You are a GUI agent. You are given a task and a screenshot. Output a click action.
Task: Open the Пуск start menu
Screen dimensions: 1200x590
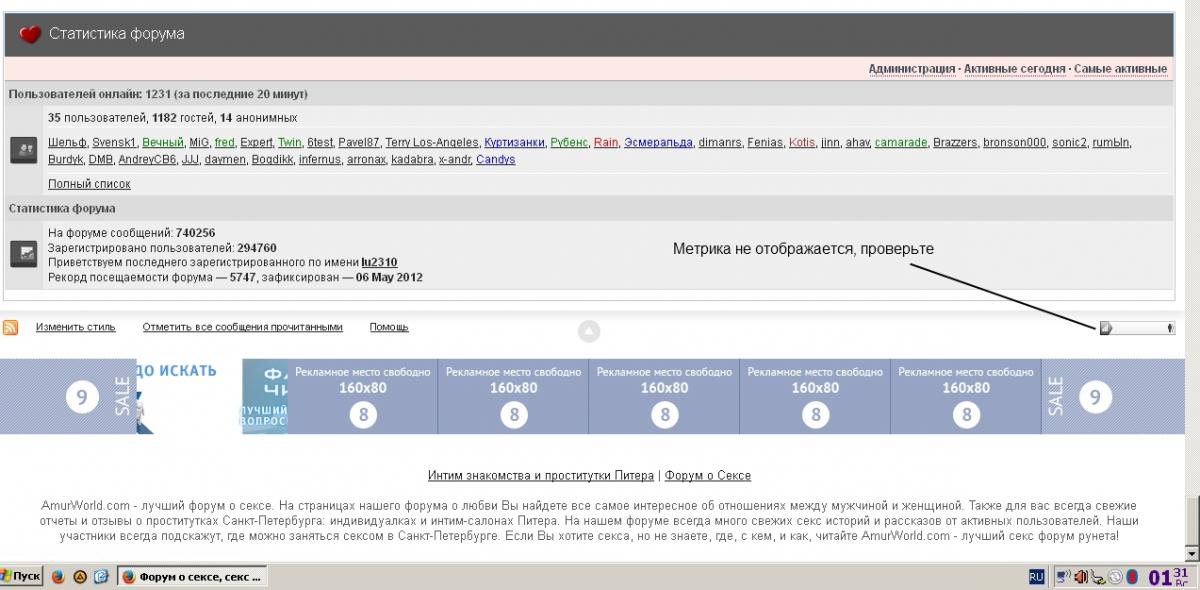coord(22,577)
